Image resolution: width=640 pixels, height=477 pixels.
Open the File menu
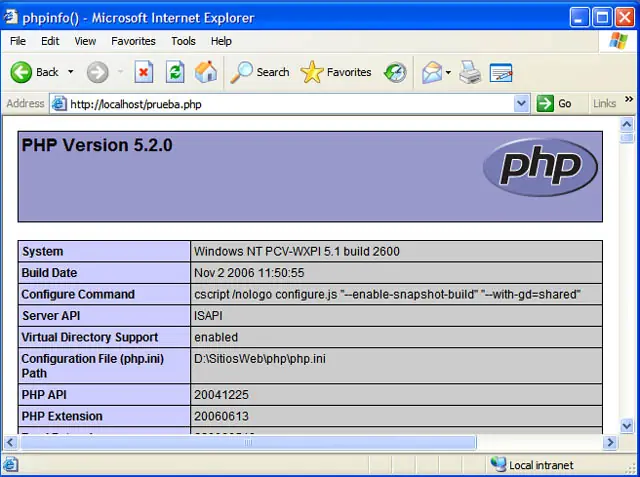click(18, 41)
